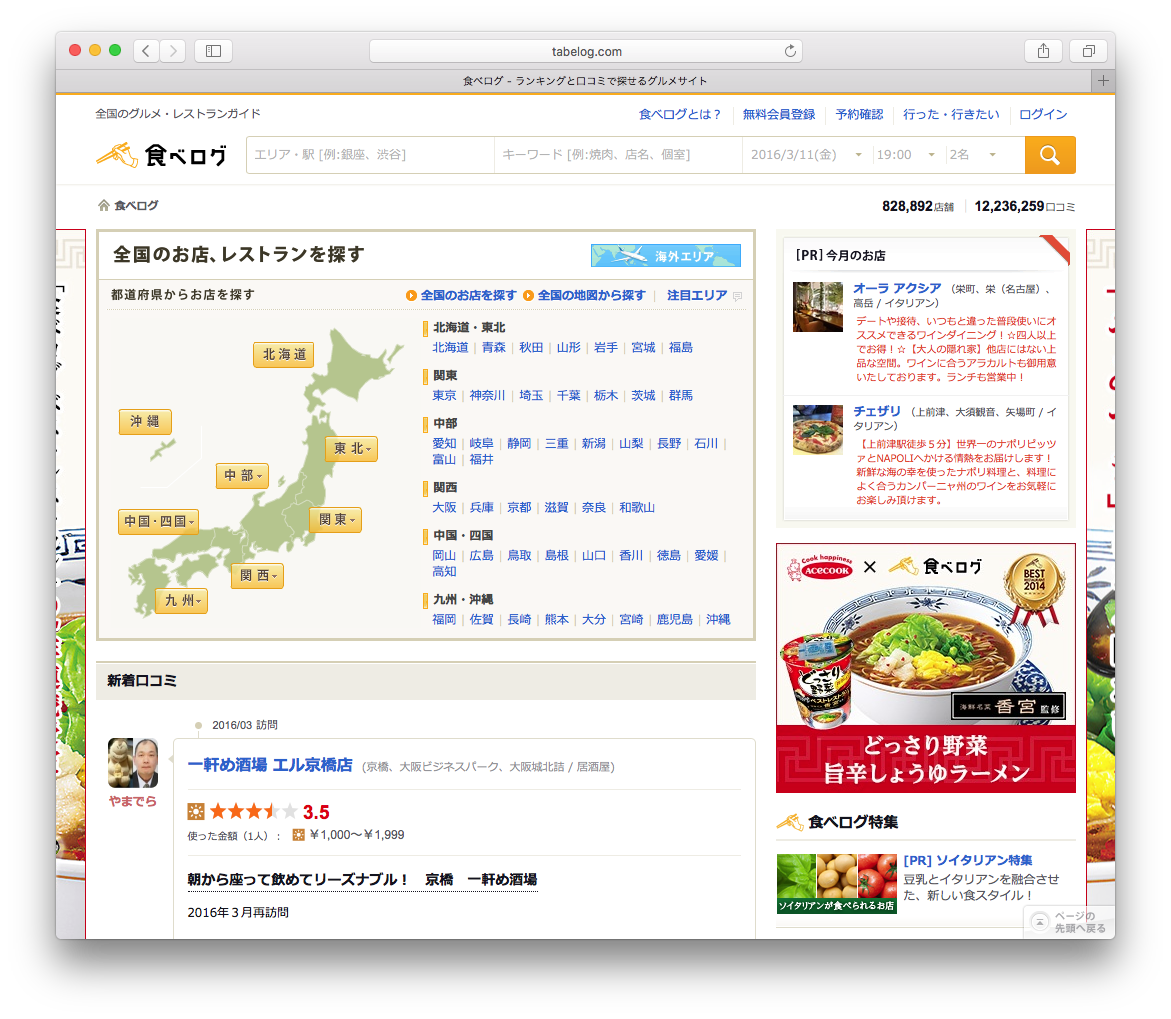Click the home breadcrumb icon

coord(104,205)
